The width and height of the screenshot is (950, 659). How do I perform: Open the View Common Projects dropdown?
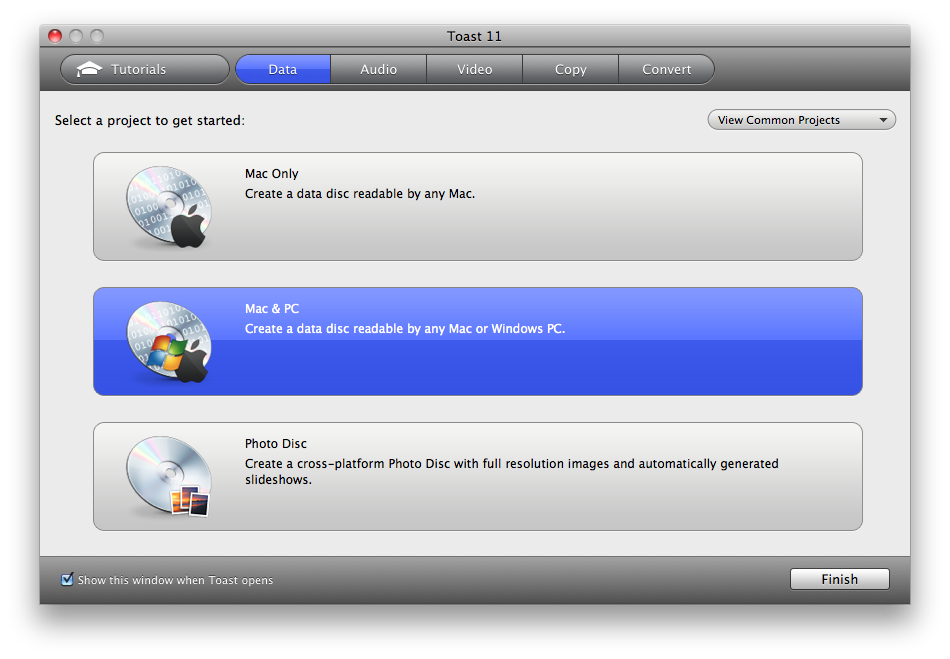(802, 120)
